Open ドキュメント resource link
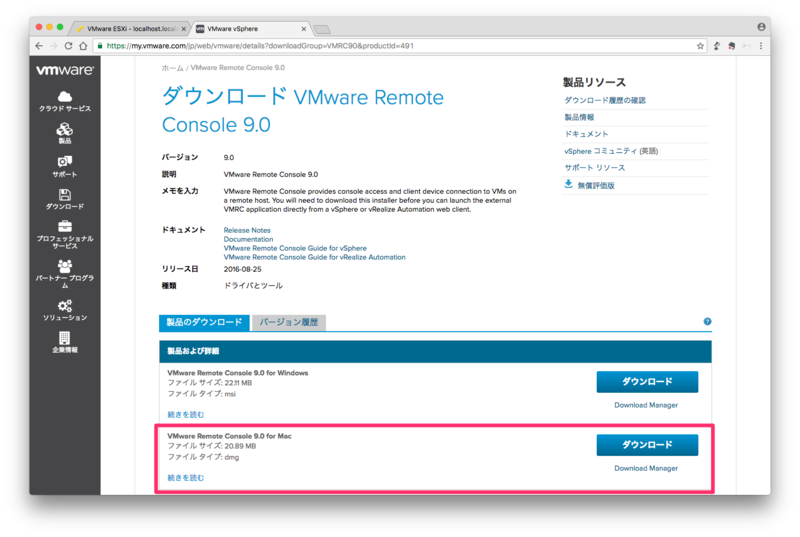Viewport: 800px width, 537px height. [x=586, y=134]
